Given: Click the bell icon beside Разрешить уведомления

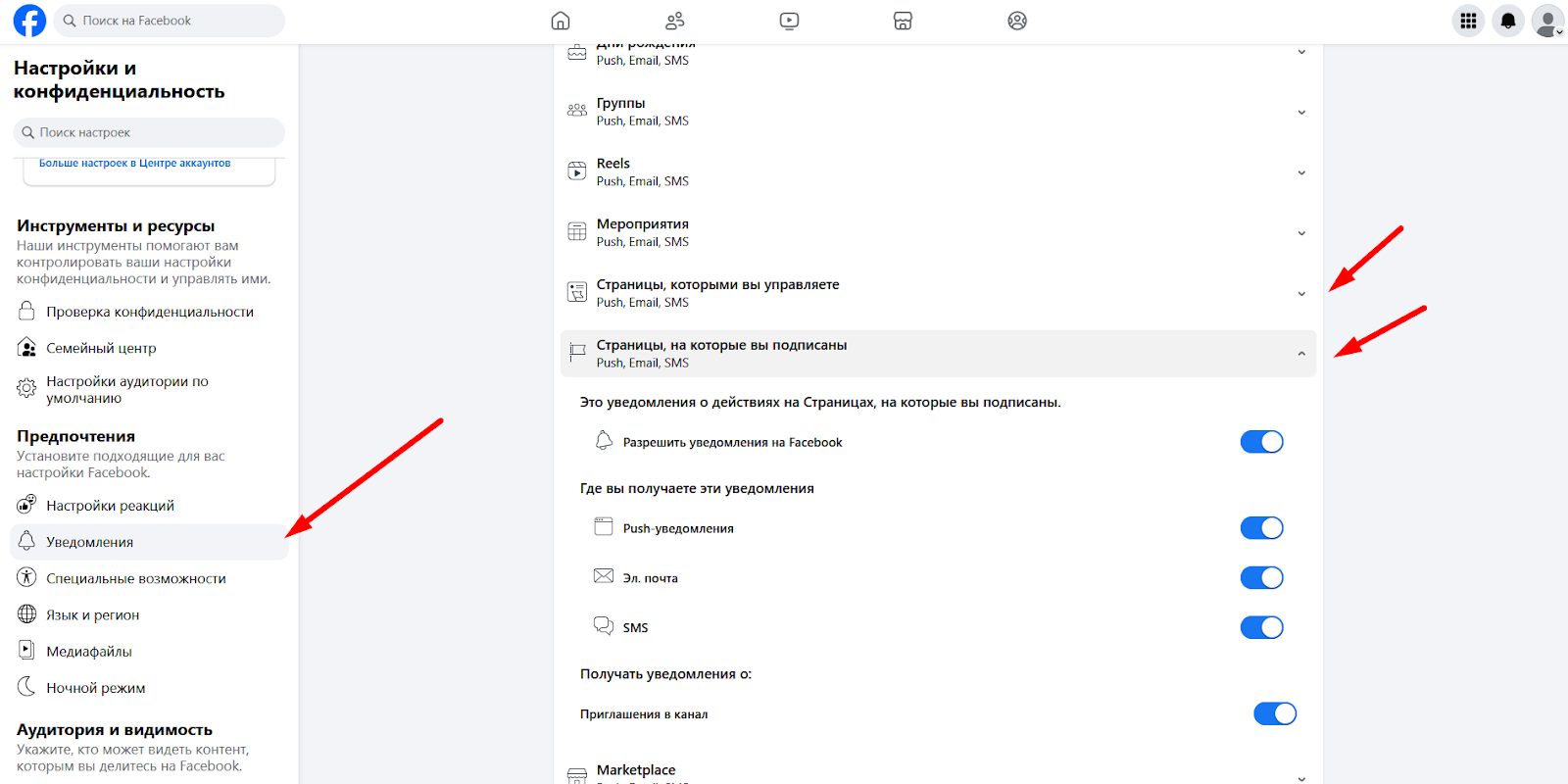Looking at the screenshot, I should point(604,440).
